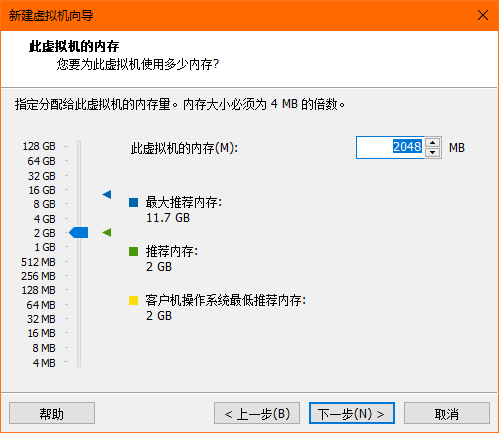Viewport: 499px width, 433px height.
Task: Click the 4 MB label on memory scale
Action: (44, 363)
